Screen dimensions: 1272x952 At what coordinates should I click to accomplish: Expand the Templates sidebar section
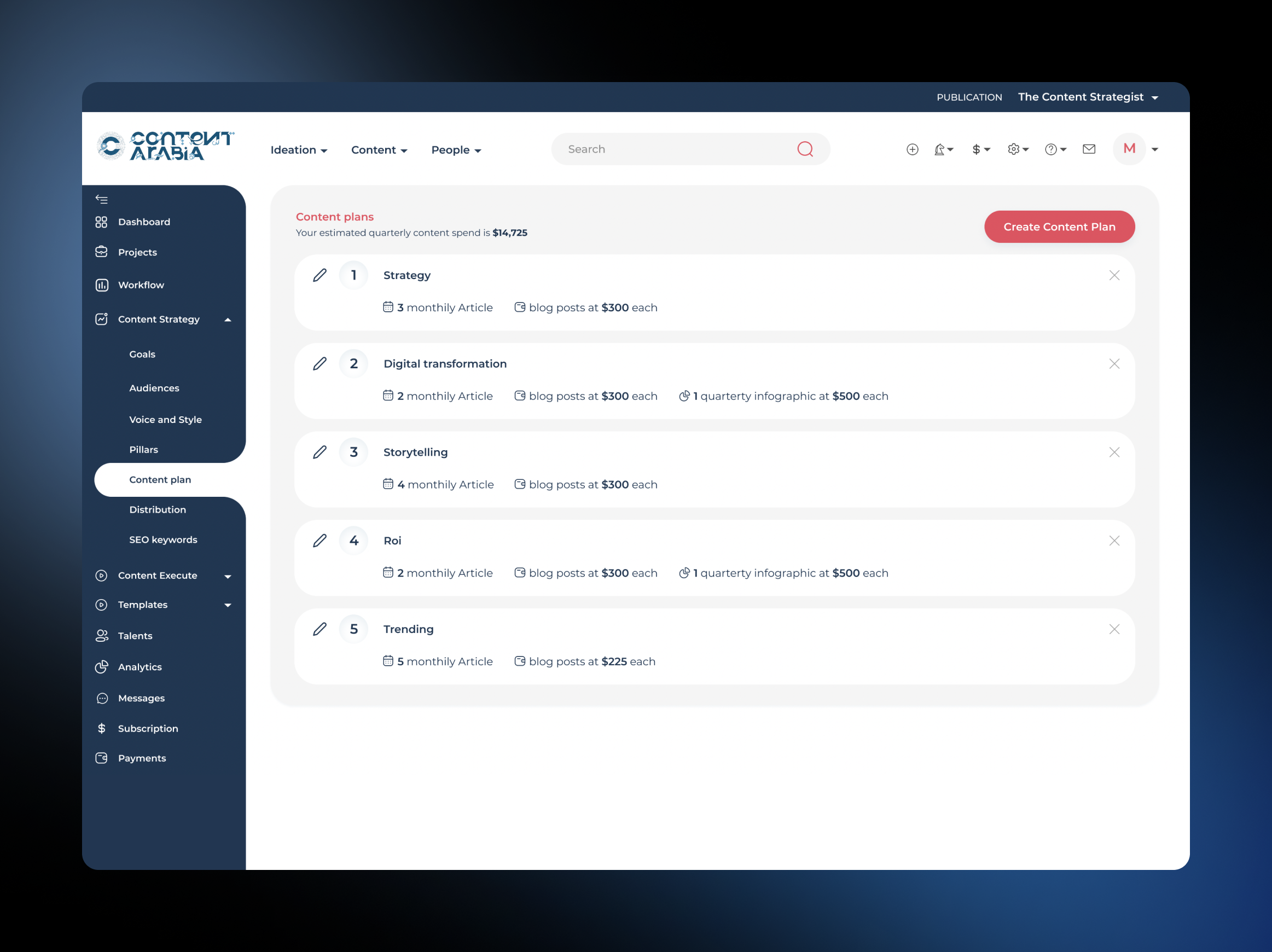(228, 605)
